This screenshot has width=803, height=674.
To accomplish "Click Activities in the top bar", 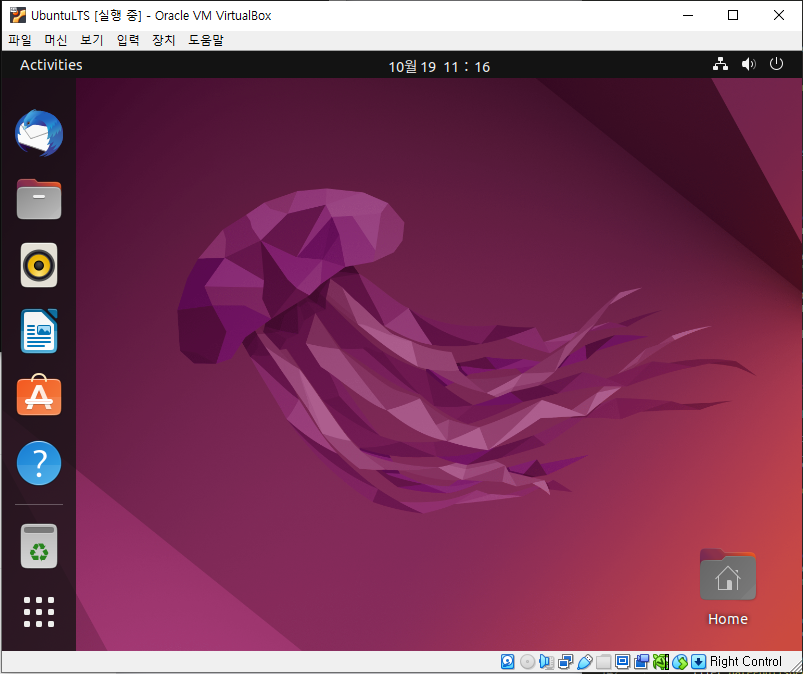I will tap(51, 65).
